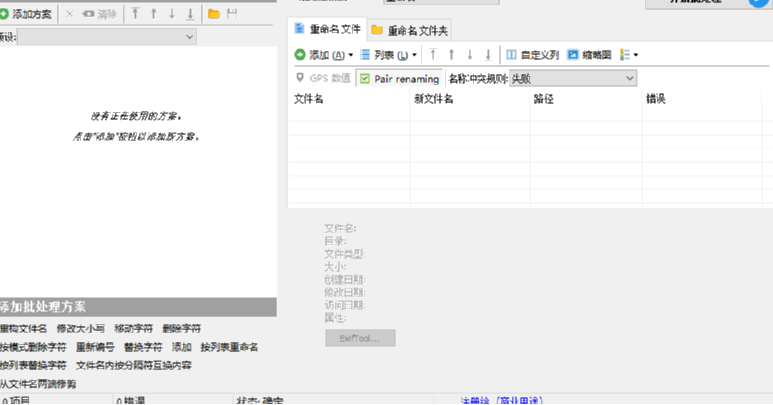
Task: Move file up one in file list toolbar
Action: point(451,55)
